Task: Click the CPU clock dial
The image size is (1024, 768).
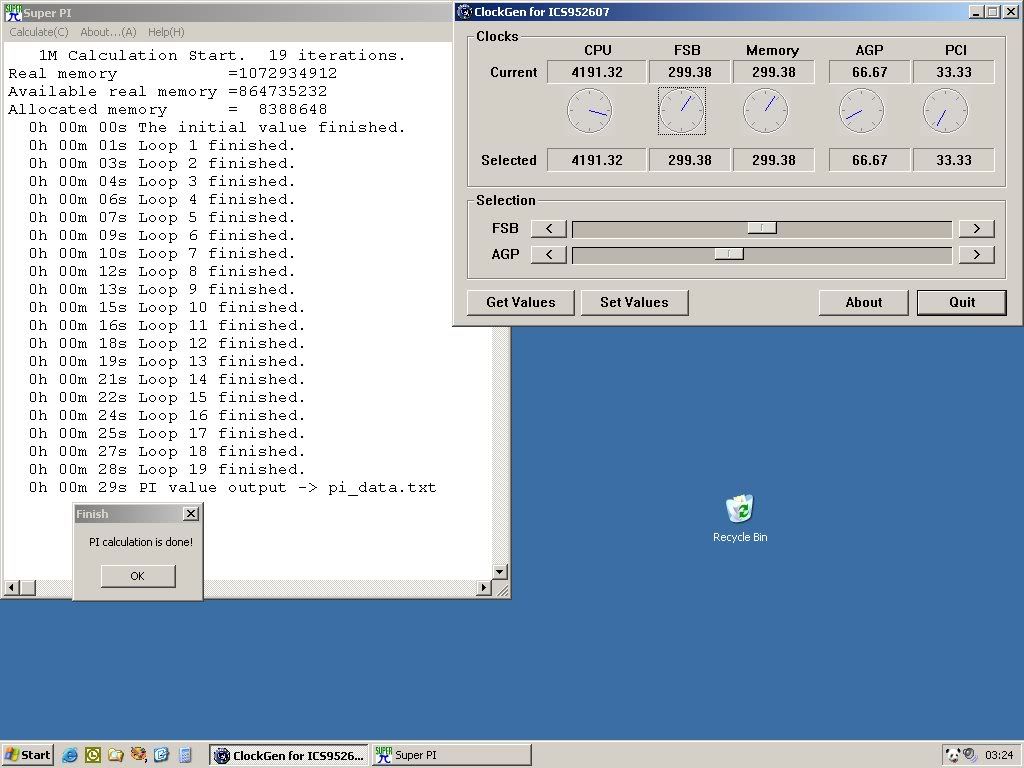Action: (590, 111)
